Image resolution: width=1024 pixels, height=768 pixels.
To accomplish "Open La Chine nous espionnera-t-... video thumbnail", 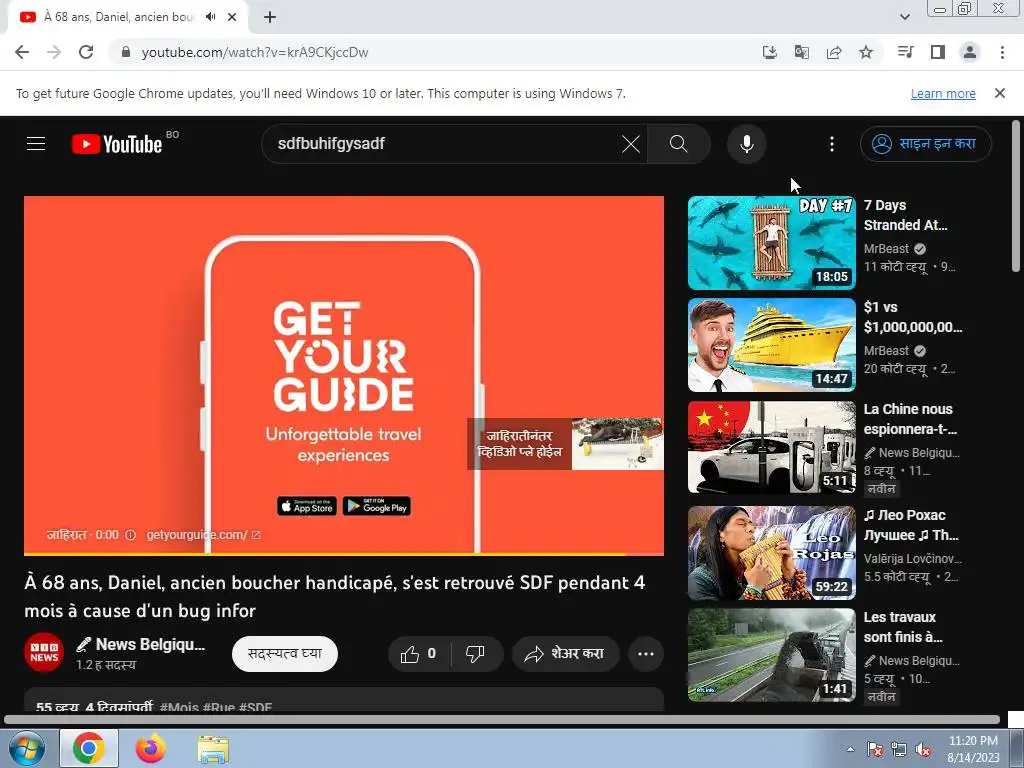I will [771, 447].
